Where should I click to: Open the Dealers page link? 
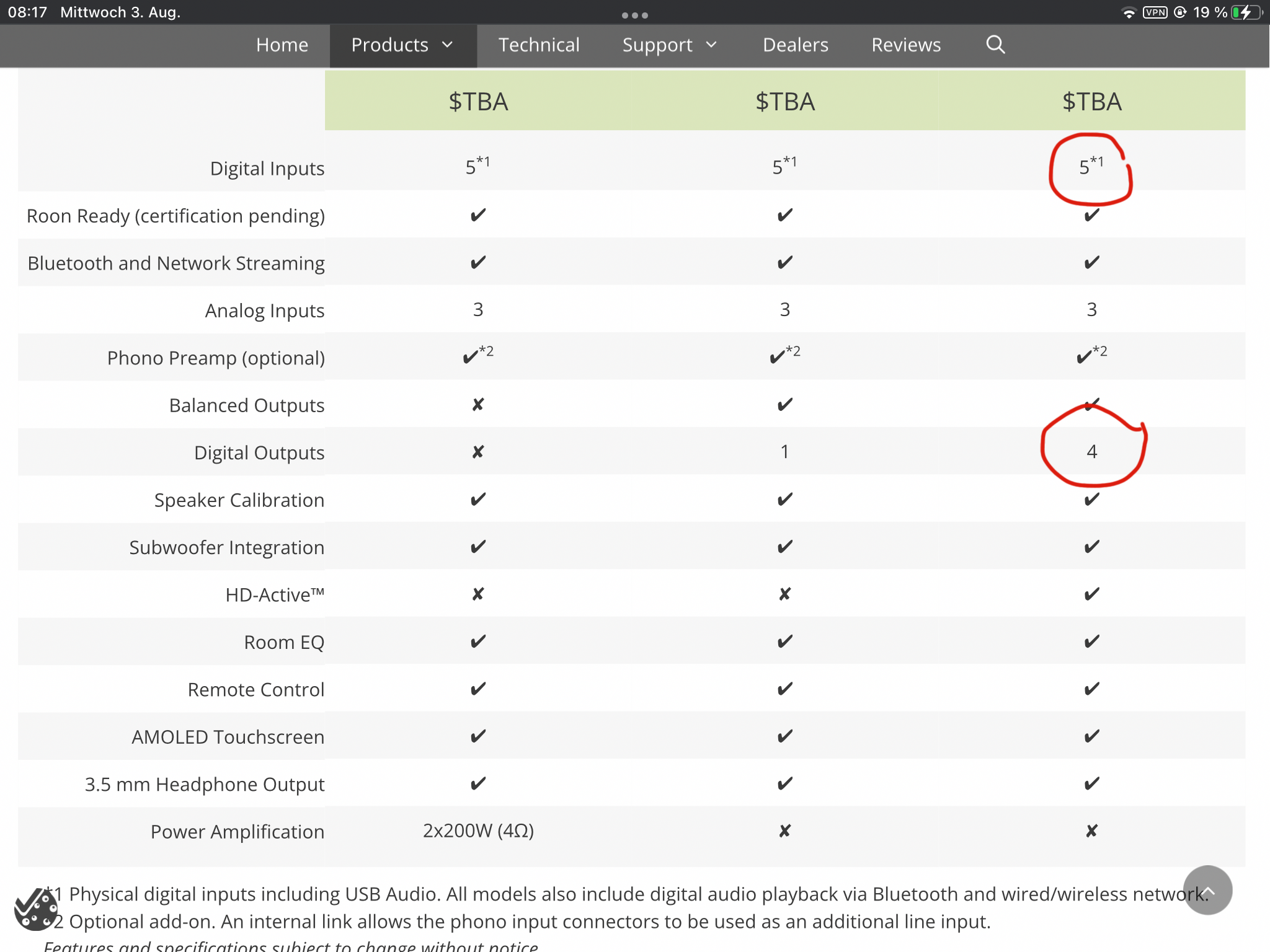pos(796,45)
